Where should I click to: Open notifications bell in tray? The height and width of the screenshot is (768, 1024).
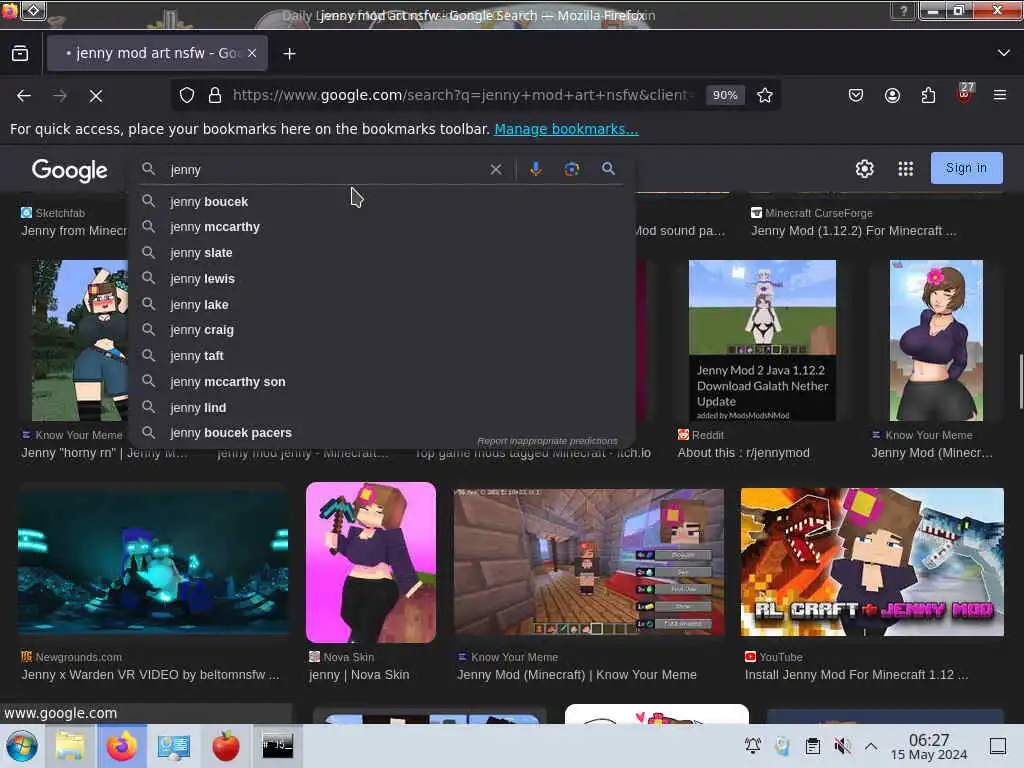752,746
